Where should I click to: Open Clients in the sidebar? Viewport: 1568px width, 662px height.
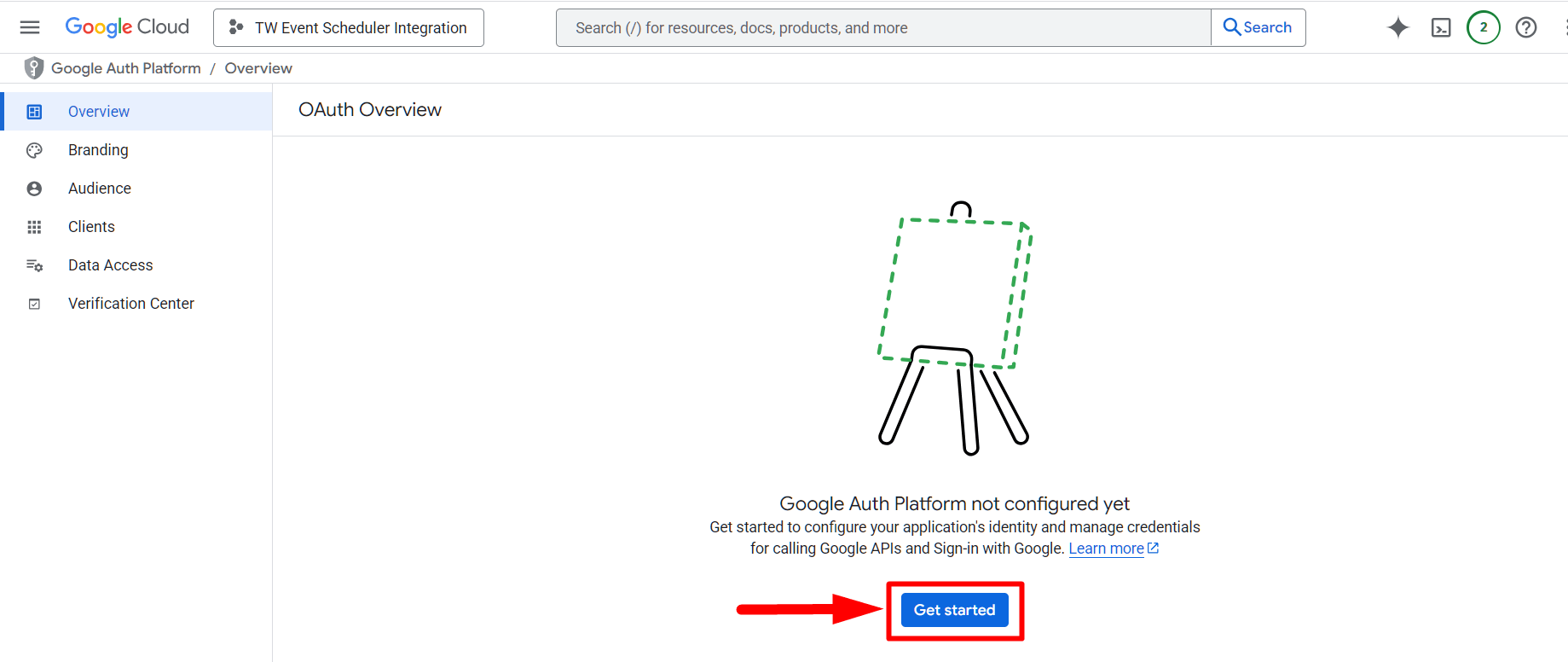(x=136, y=227)
